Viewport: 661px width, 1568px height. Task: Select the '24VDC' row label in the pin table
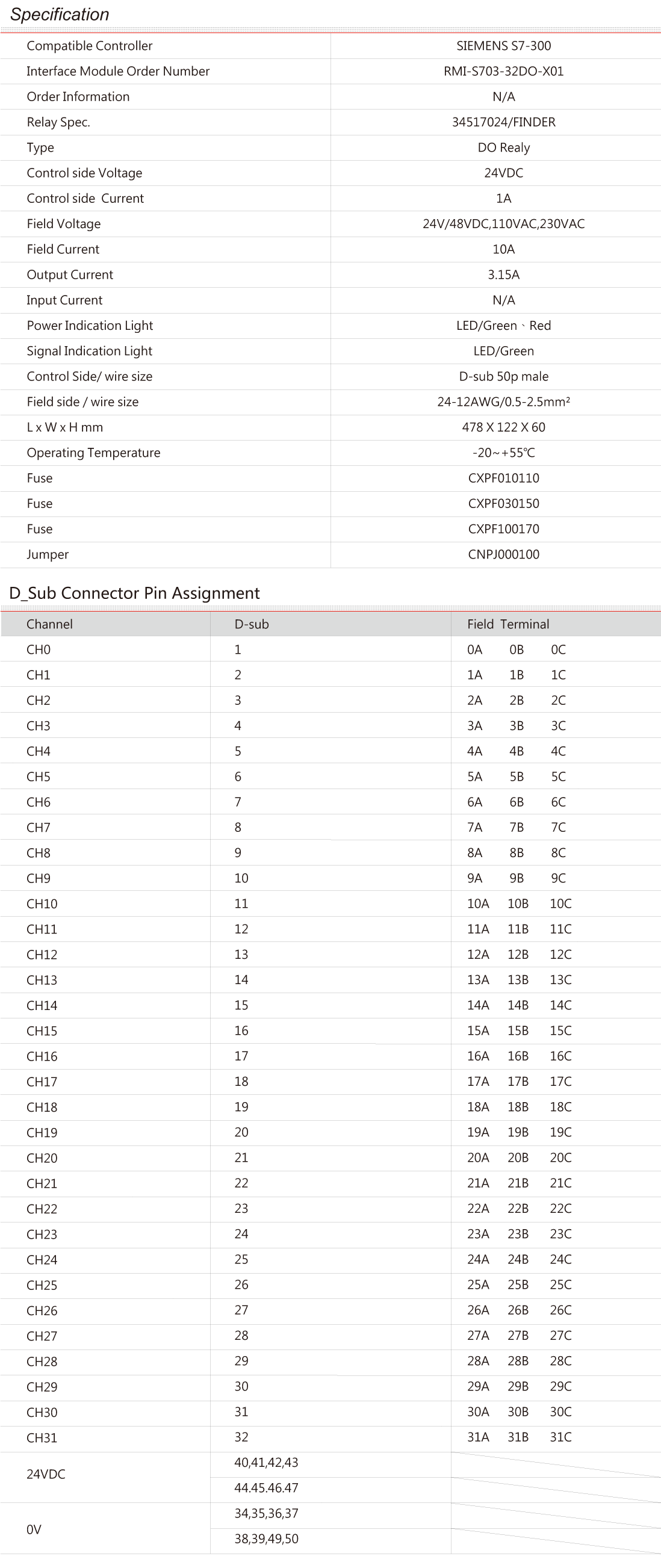(46, 1474)
